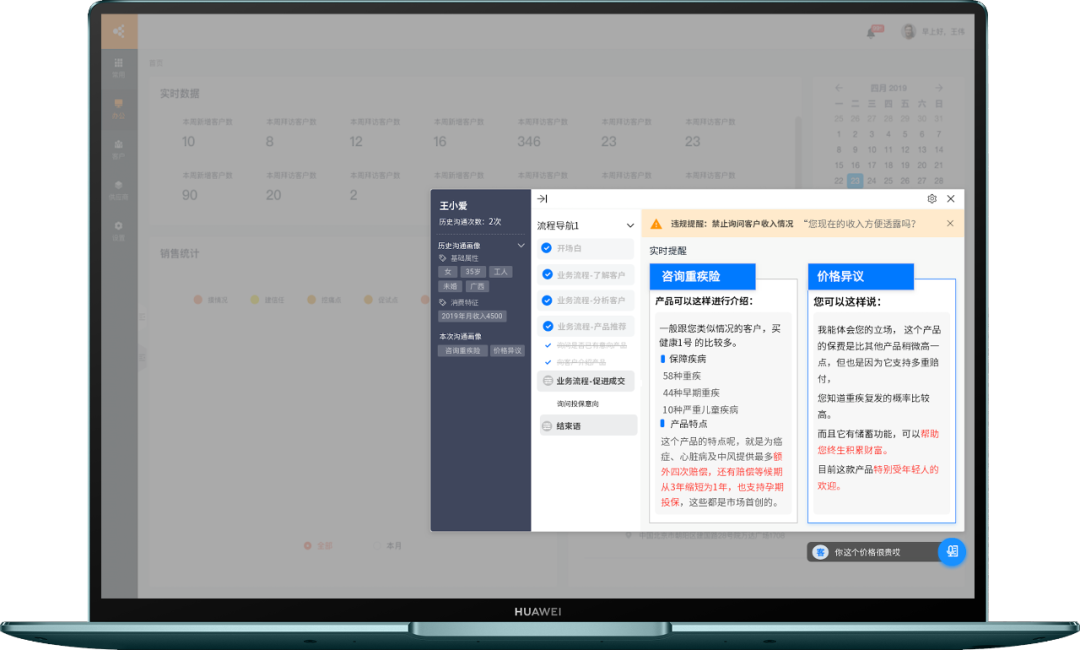Click the notification bell icon

coord(871,32)
